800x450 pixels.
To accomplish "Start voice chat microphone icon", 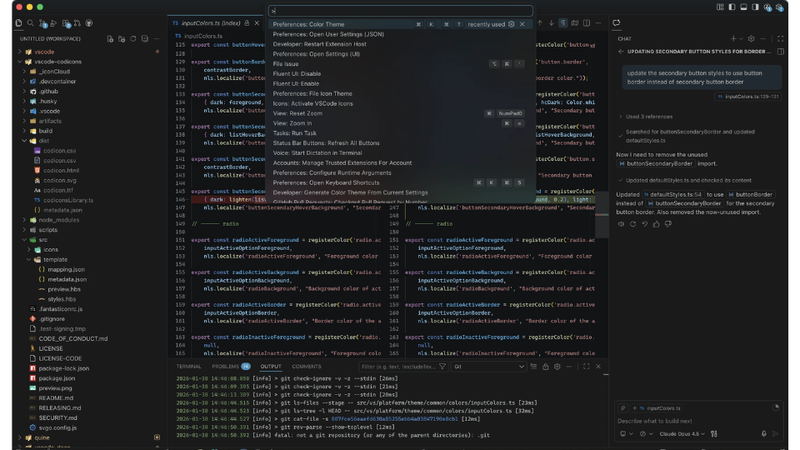I will pyautogui.click(x=764, y=434).
